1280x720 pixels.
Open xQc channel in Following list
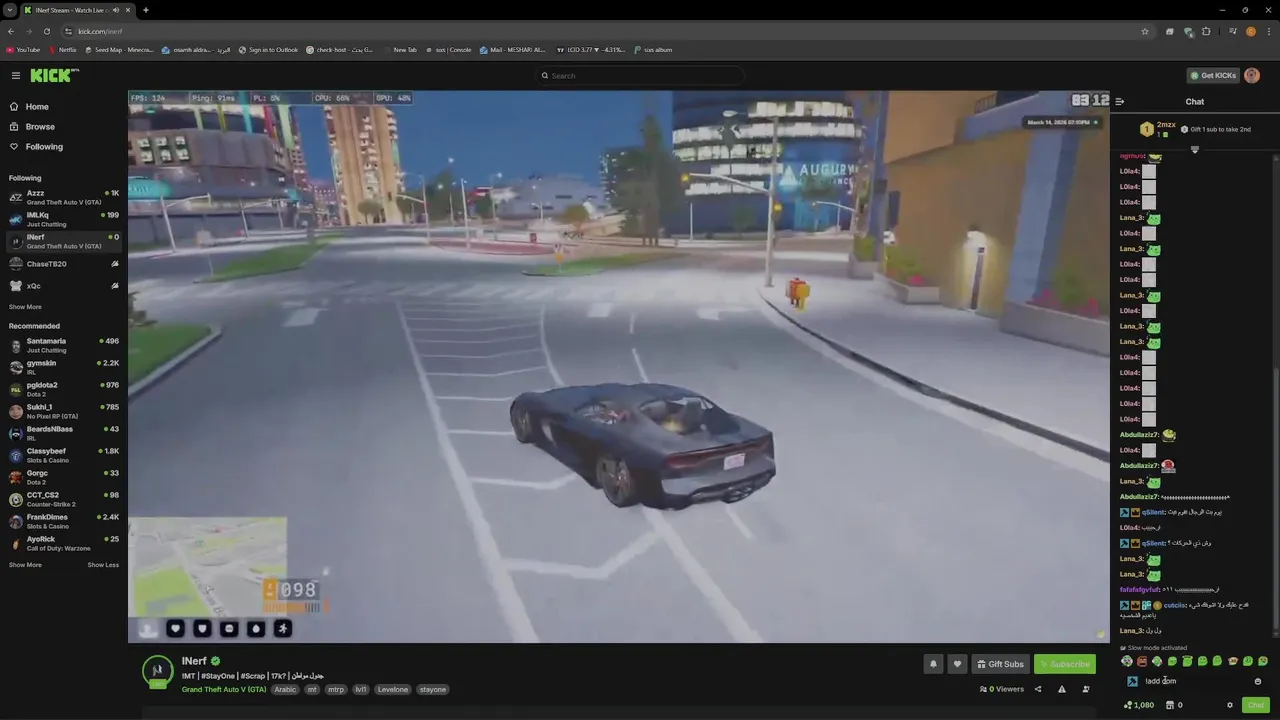[x=64, y=286]
